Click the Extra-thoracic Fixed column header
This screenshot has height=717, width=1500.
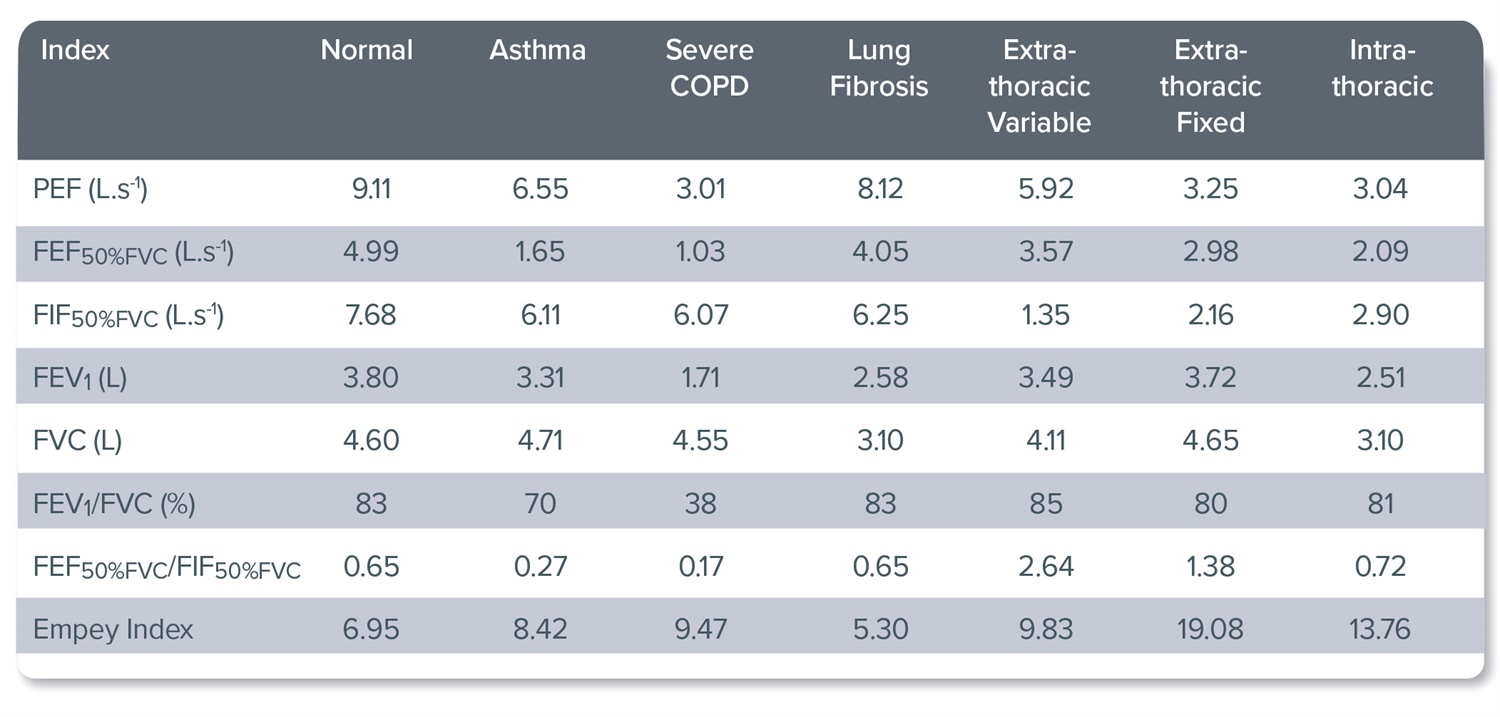pyautogui.click(x=1210, y=86)
